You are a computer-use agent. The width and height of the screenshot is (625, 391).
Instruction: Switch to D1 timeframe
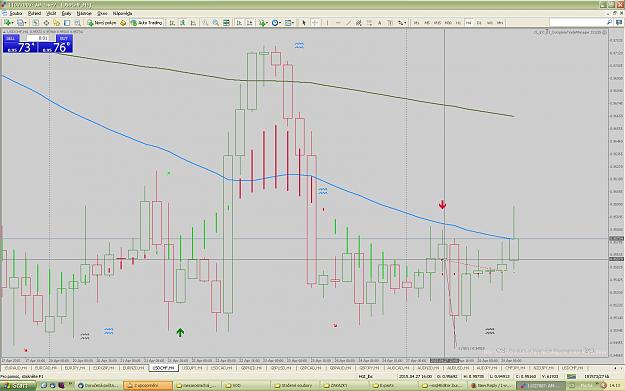click(479, 23)
